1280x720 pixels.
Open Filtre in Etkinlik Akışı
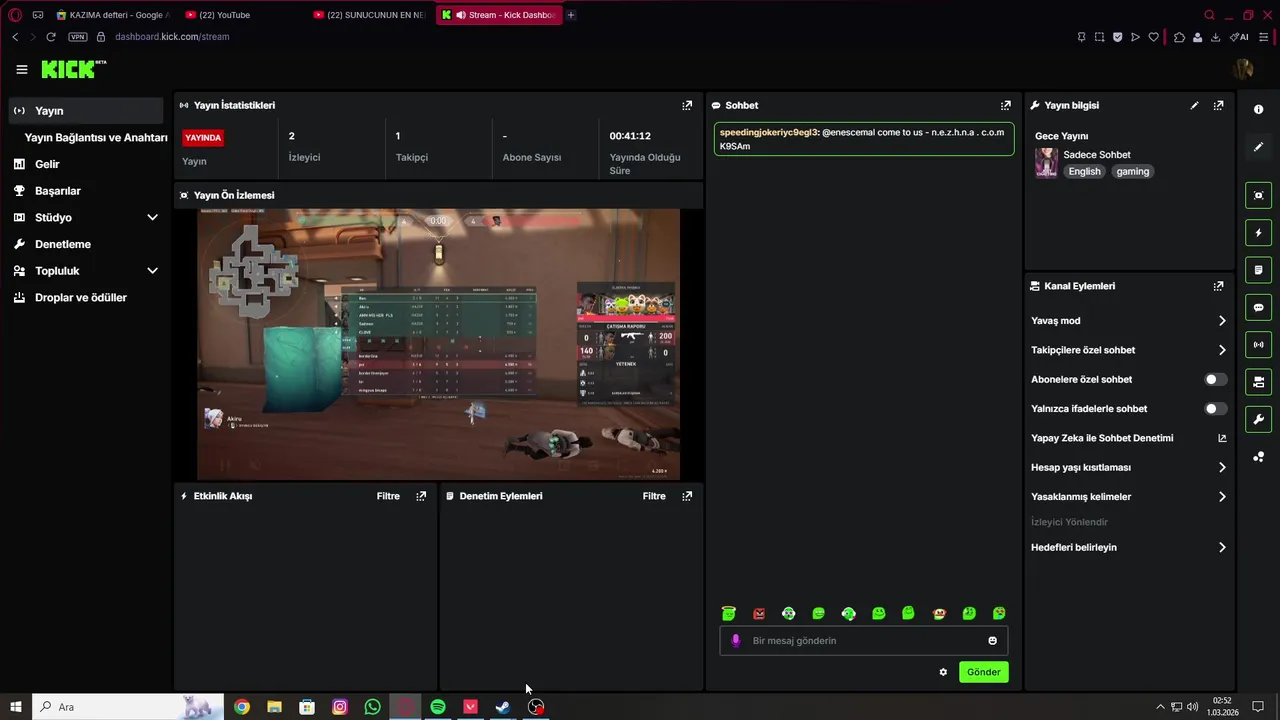click(x=388, y=496)
